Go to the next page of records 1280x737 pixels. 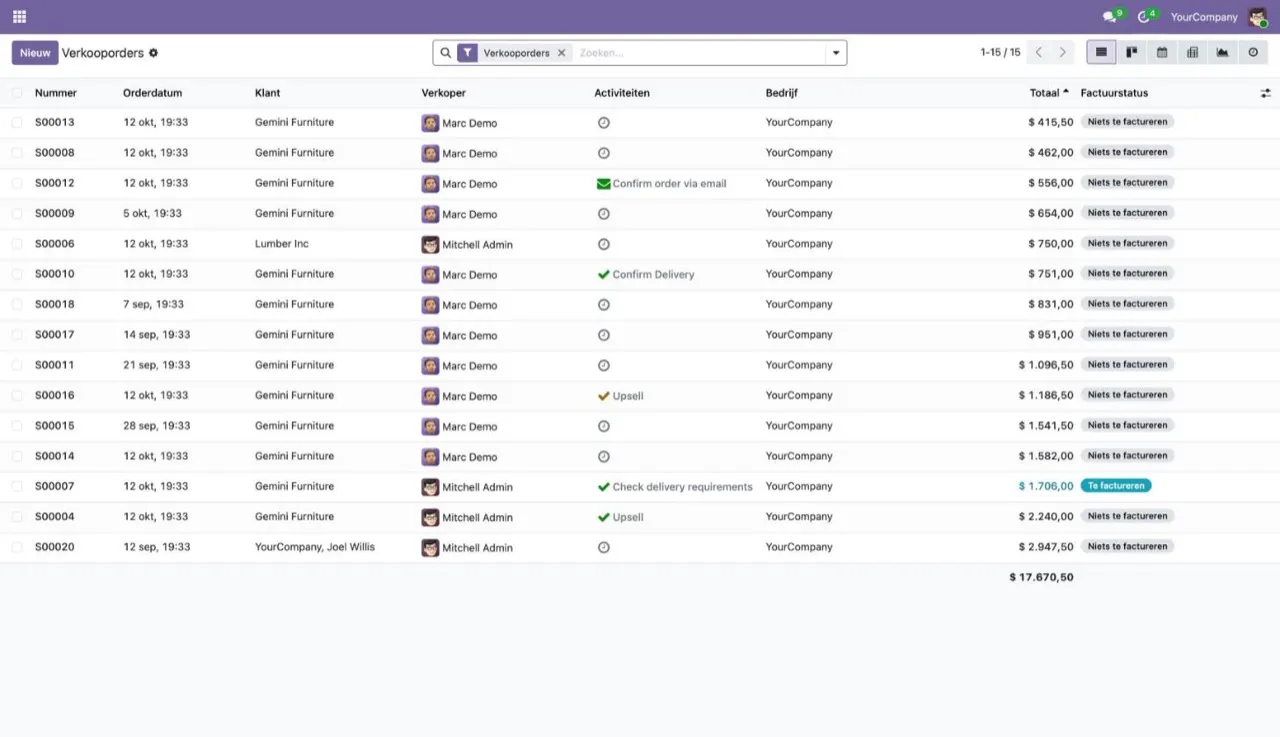[x=1063, y=53]
